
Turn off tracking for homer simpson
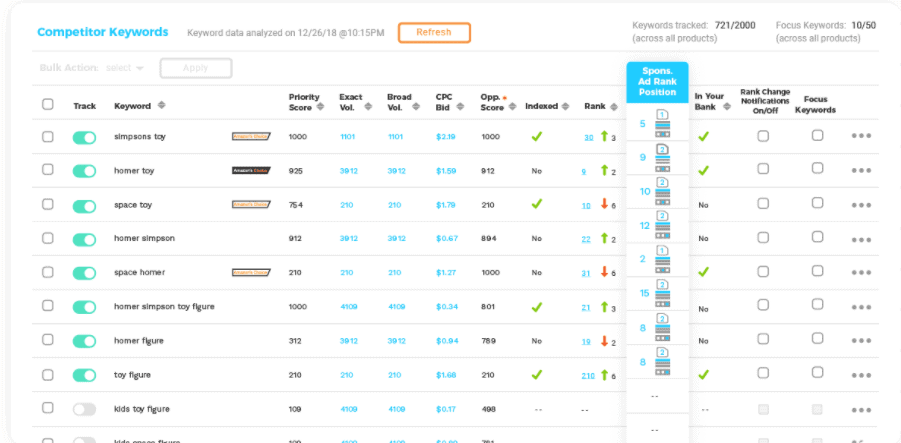[x=84, y=240]
